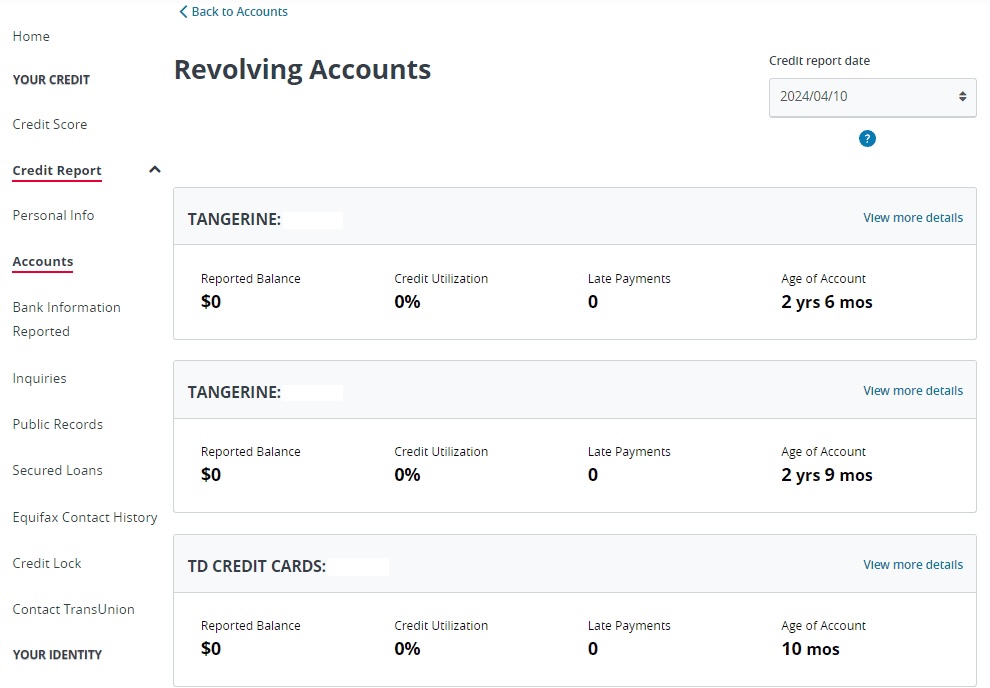The width and height of the screenshot is (990, 688).
Task: Select Personal Info in the sidebar
Action: 53,215
